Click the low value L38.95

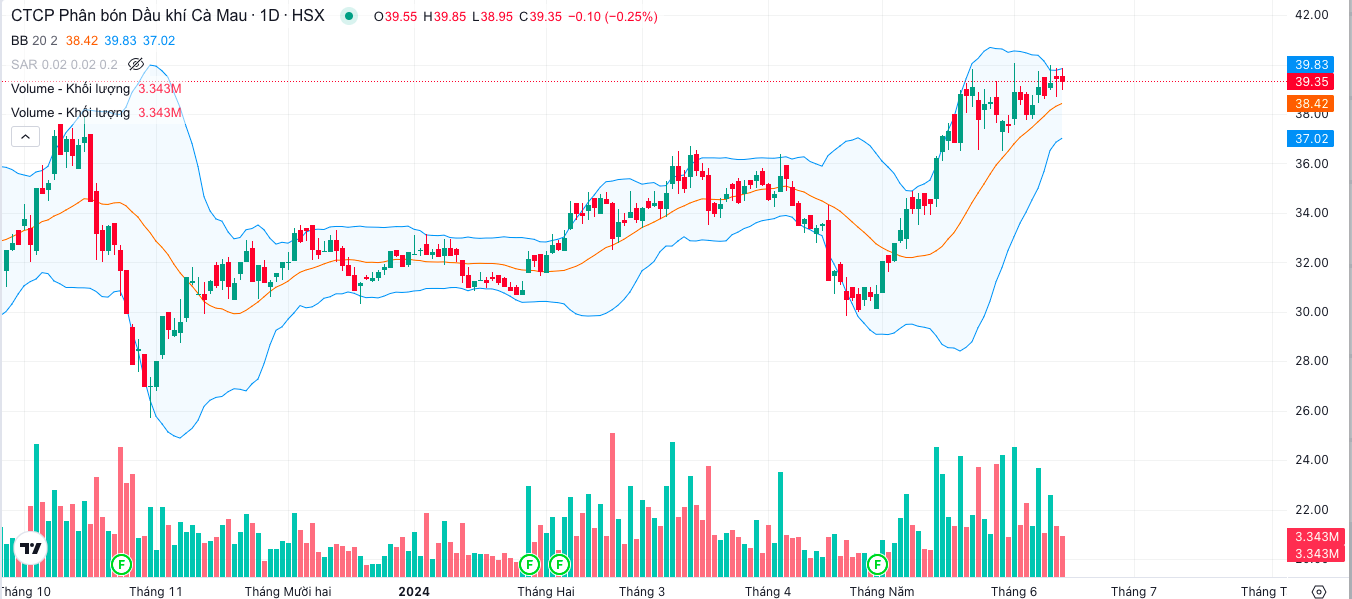pyautogui.click(x=494, y=17)
